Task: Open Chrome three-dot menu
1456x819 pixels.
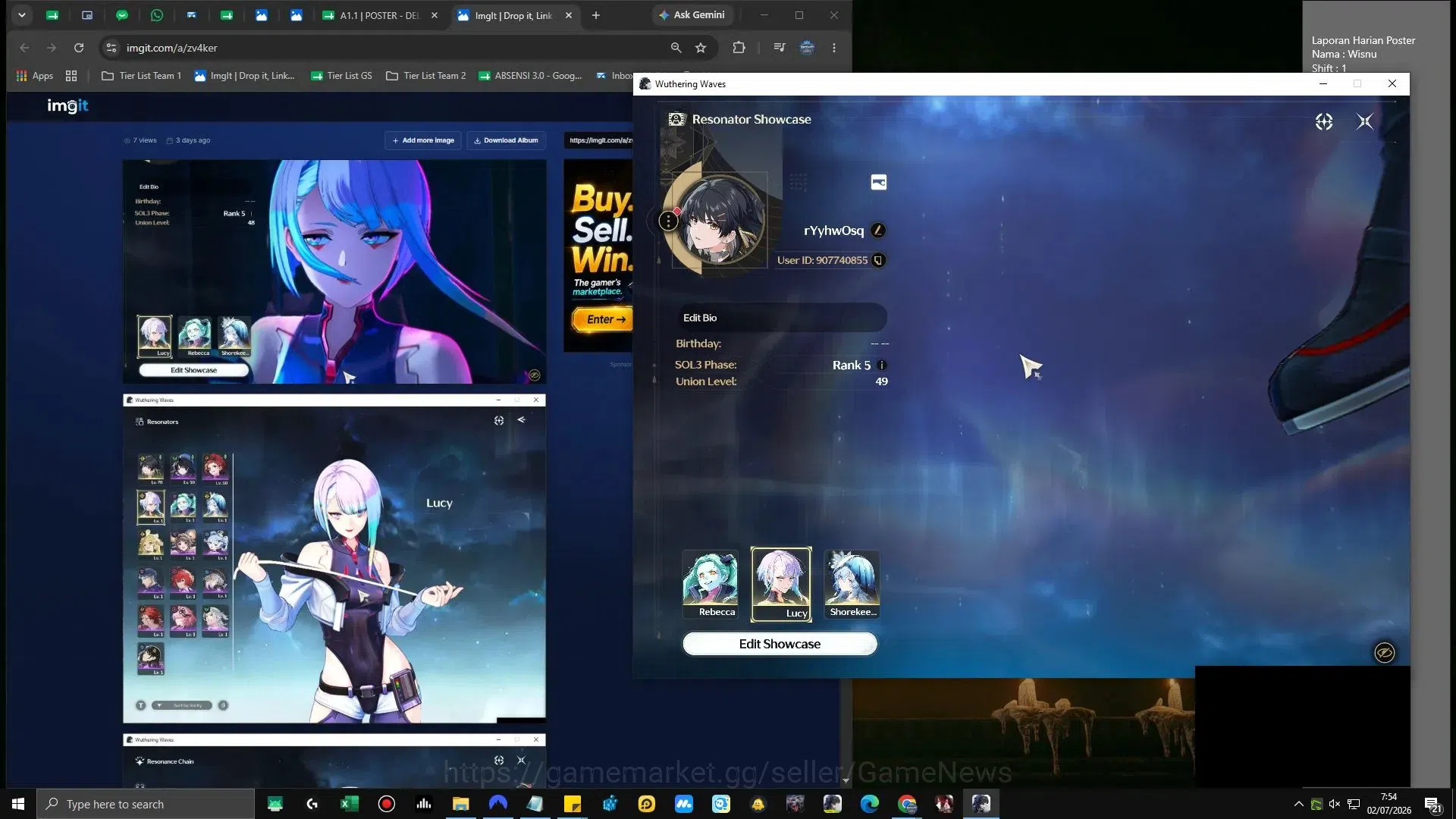Action: tap(834, 48)
